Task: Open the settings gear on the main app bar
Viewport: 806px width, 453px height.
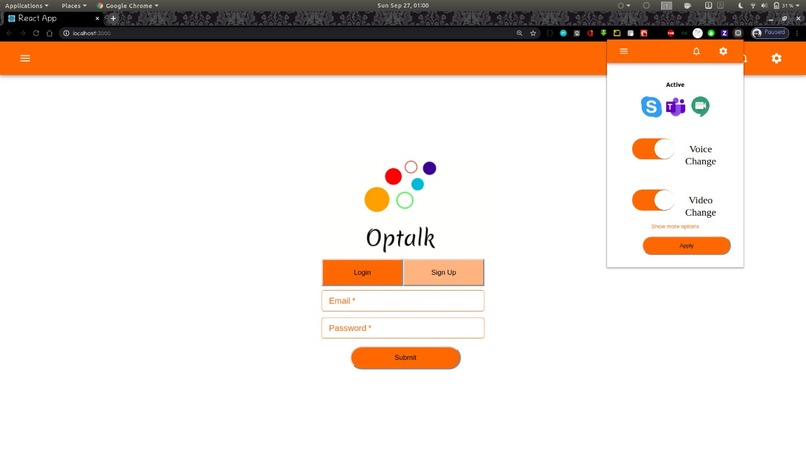Action: tap(776, 58)
